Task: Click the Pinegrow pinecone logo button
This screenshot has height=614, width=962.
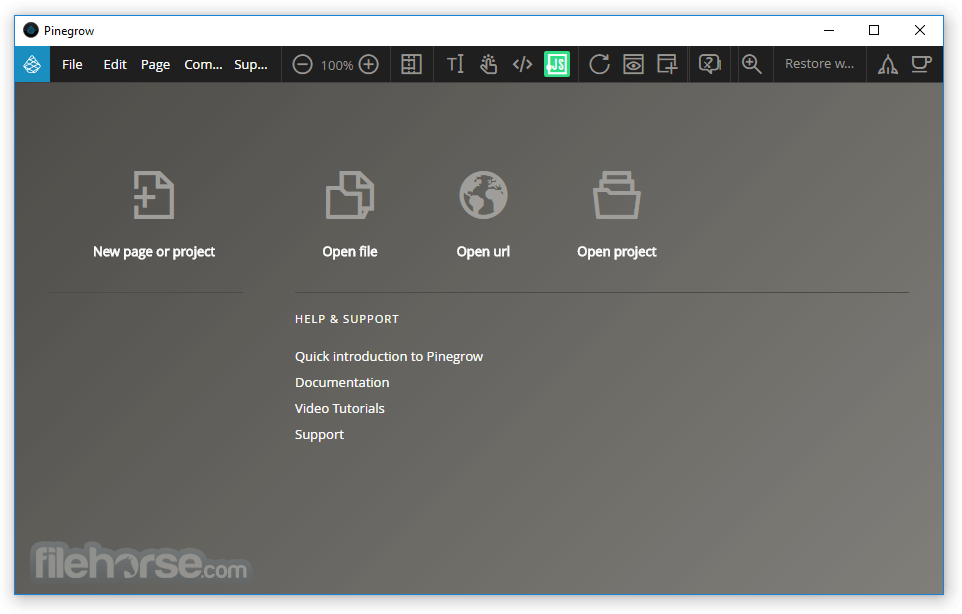Action: [x=32, y=64]
